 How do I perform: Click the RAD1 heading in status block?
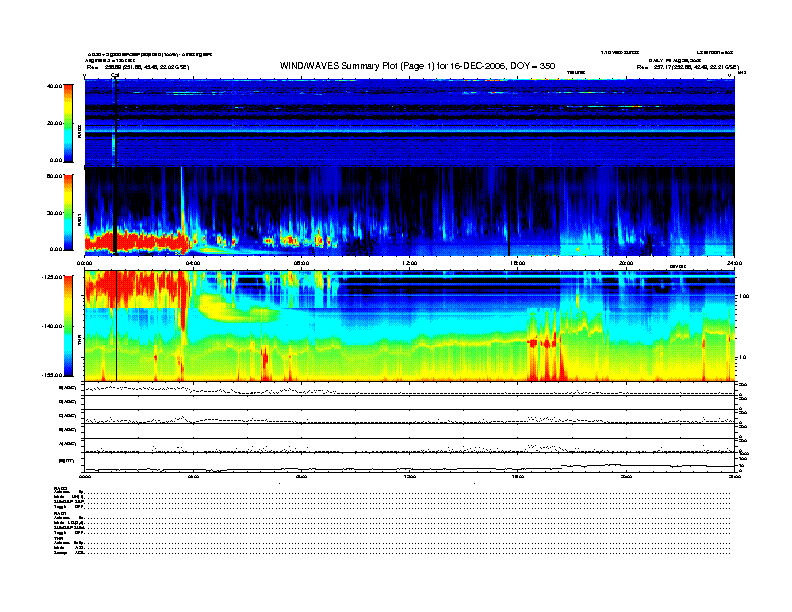click(x=60, y=514)
